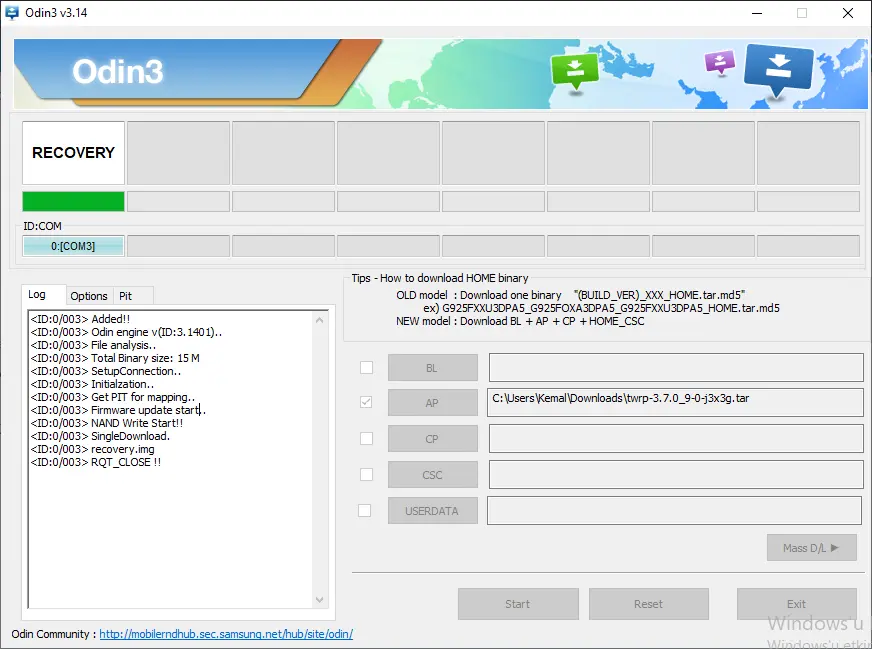Minimize the Odin3 window
The width and height of the screenshot is (872, 649).
coord(757,13)
